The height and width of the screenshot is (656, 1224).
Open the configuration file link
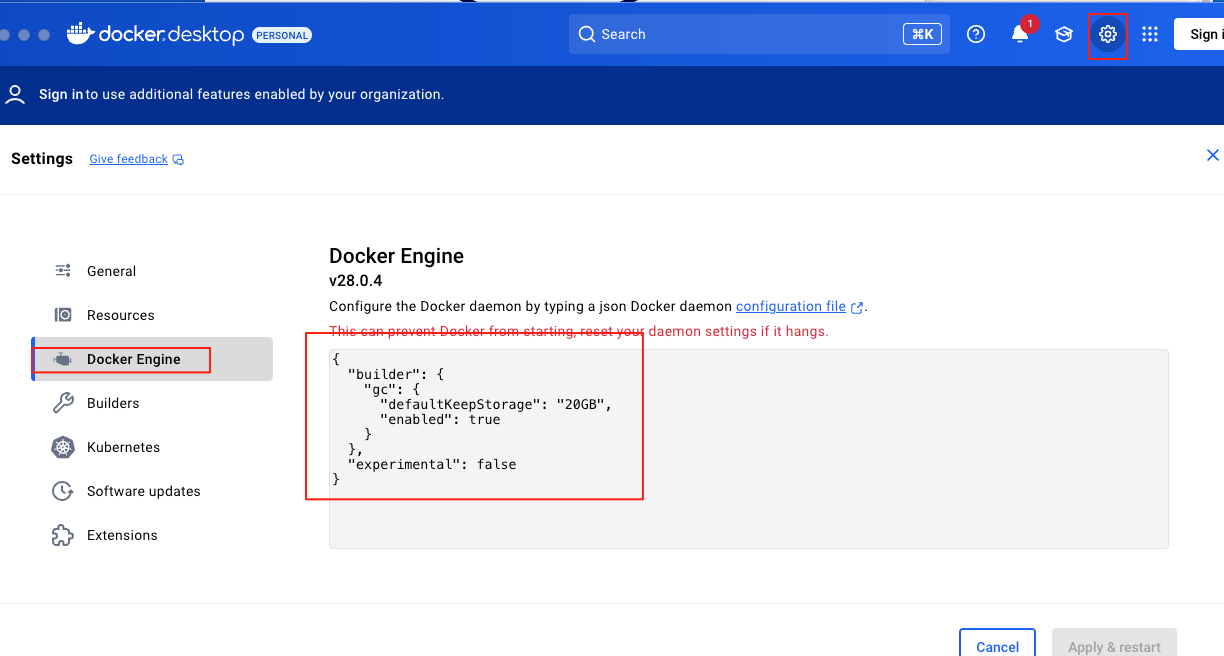click(x=791, y=306)
